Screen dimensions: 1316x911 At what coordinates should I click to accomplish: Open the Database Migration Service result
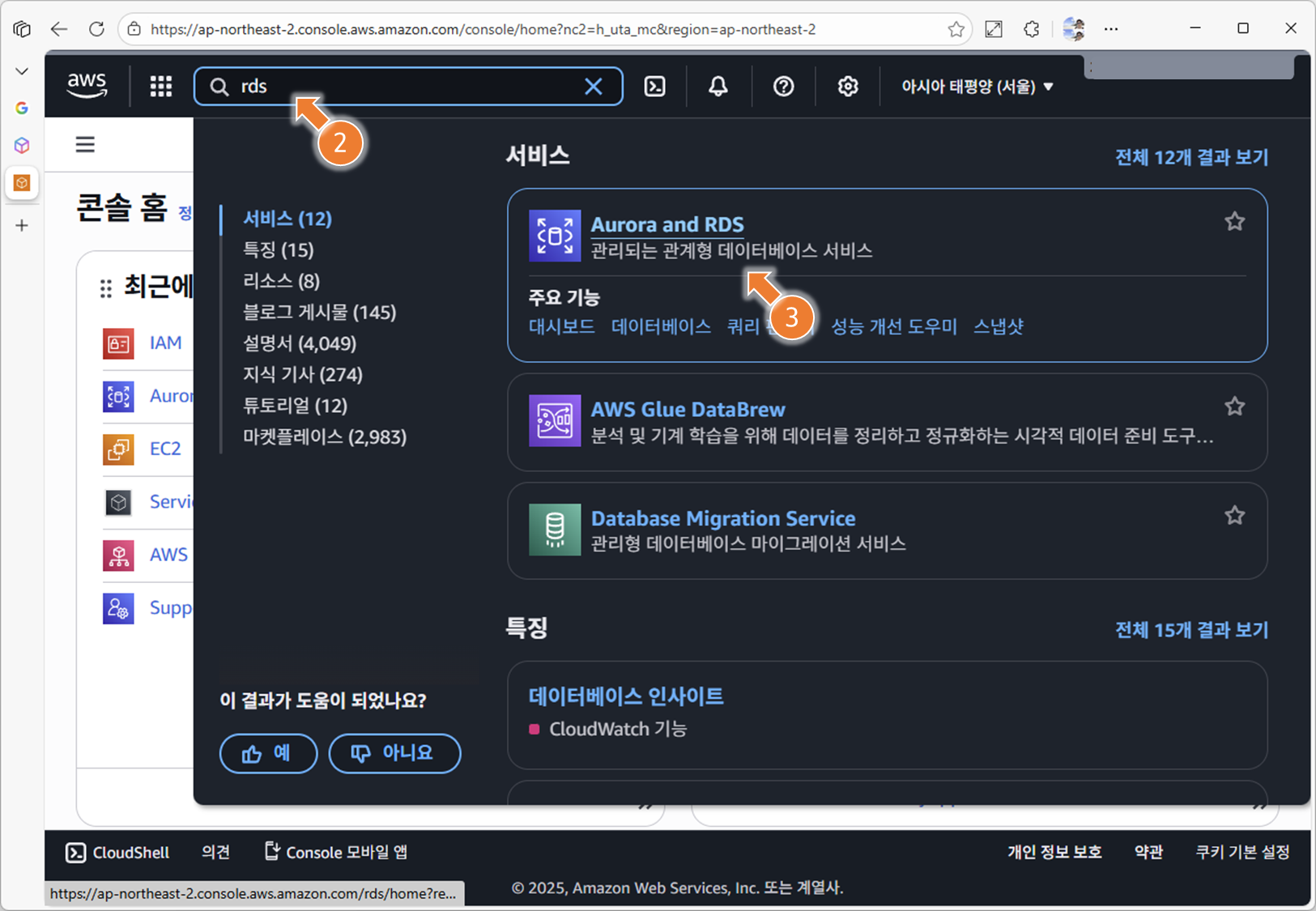(x=723, y=518)
